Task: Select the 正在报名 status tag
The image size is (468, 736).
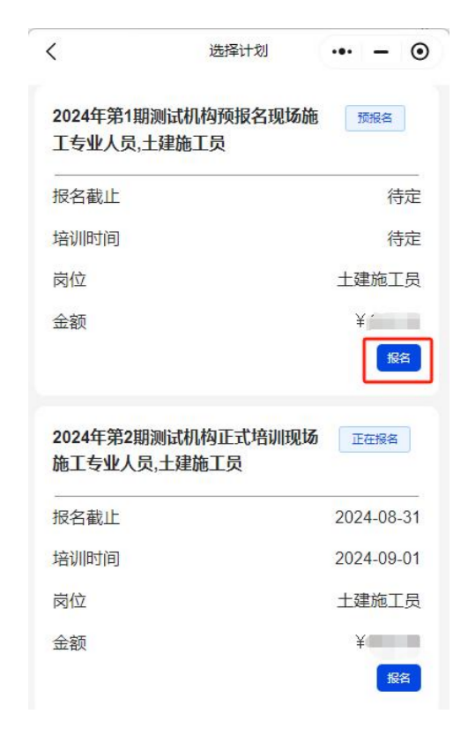Action: click(x=375, y=439)
